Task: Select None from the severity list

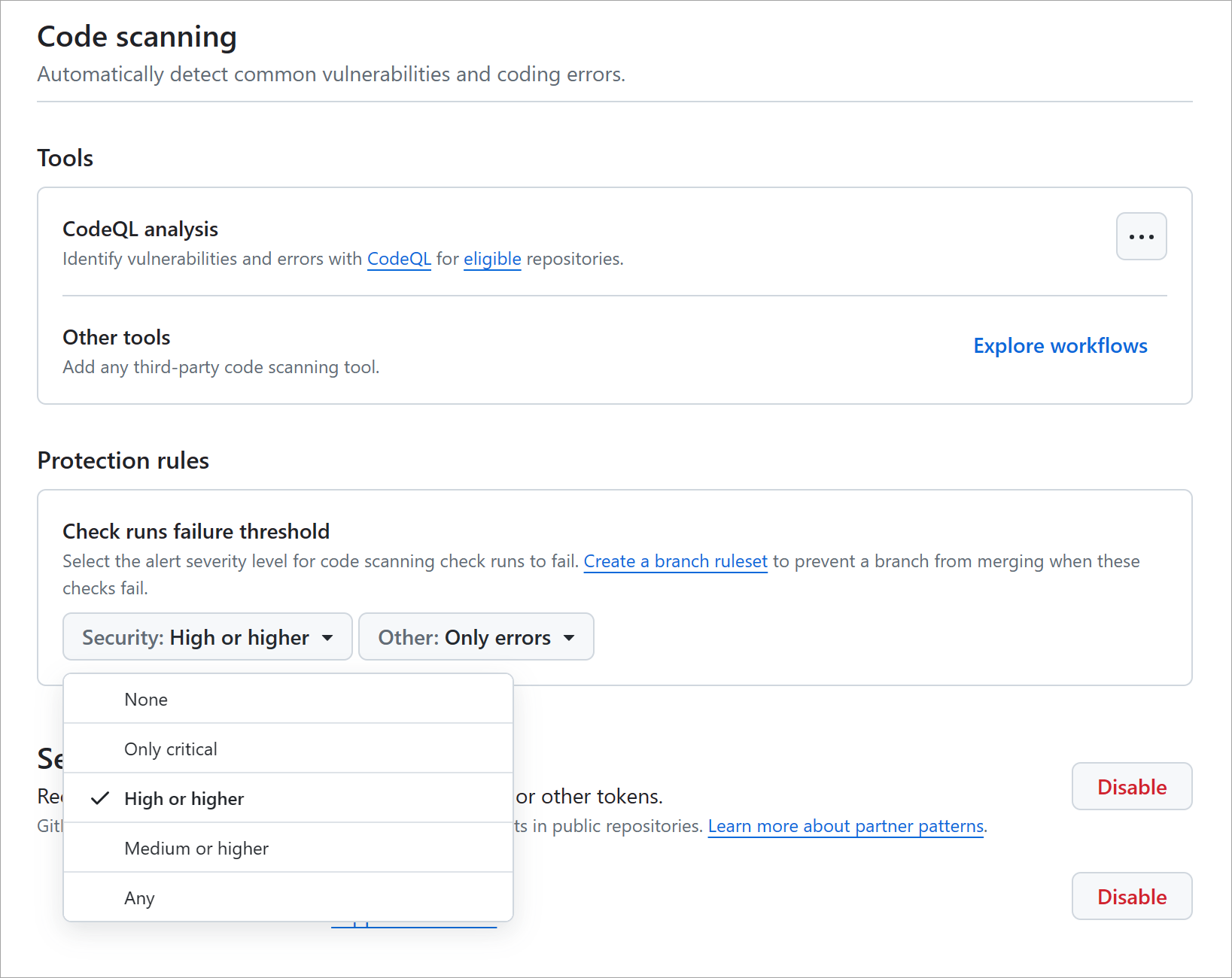Action: click(x=146, y=700)
